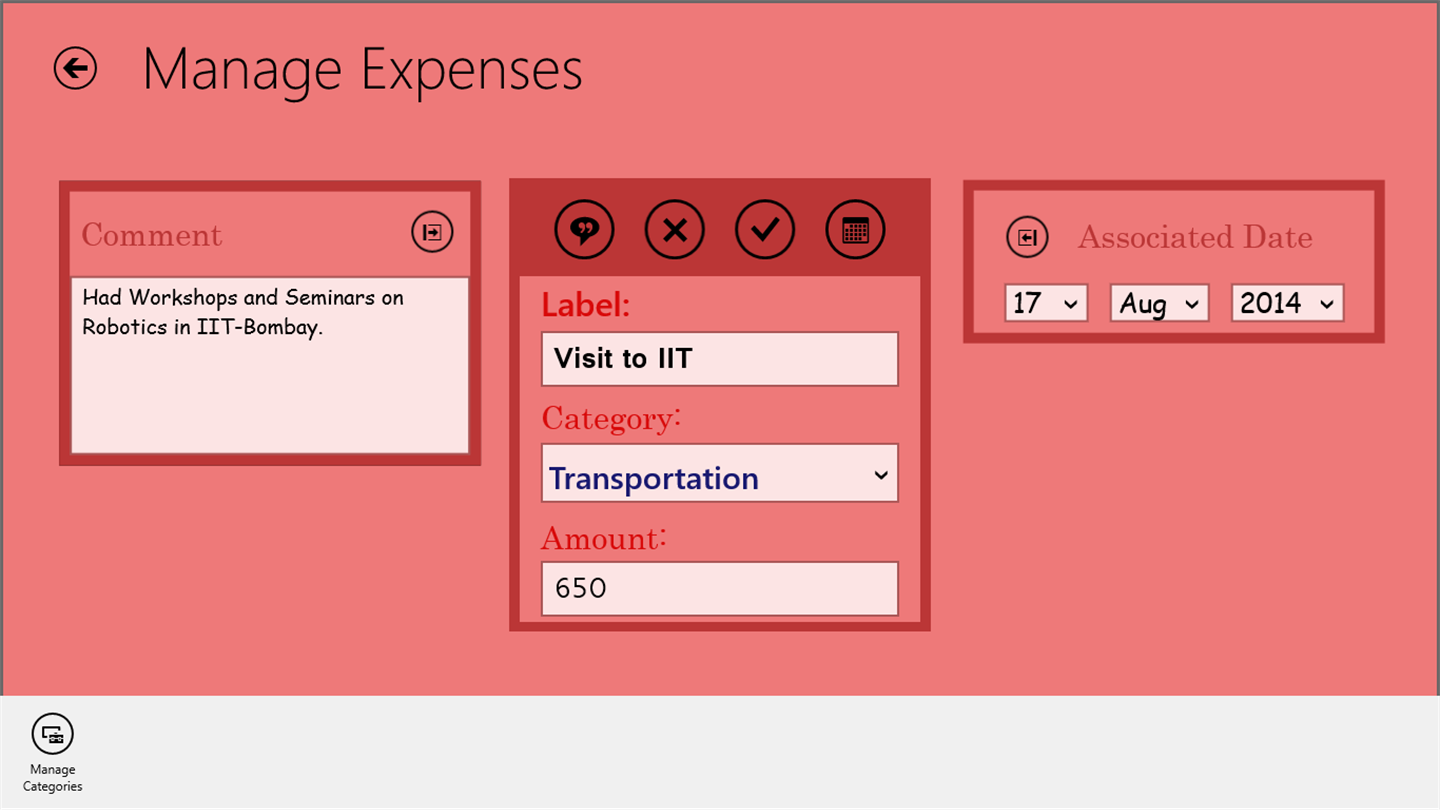Click into the comment text box about Robotics
Viewport: 1440px width, 810px height.
[270, 365]
